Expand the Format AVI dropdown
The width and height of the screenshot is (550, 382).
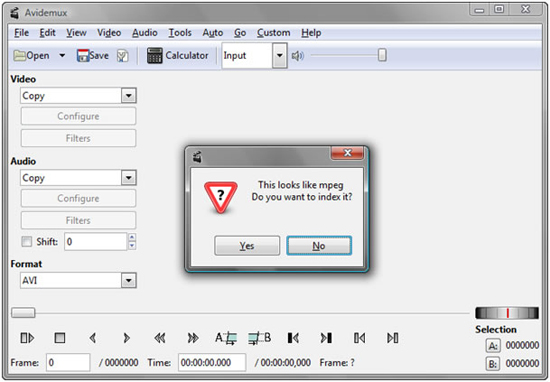[129, 281]
